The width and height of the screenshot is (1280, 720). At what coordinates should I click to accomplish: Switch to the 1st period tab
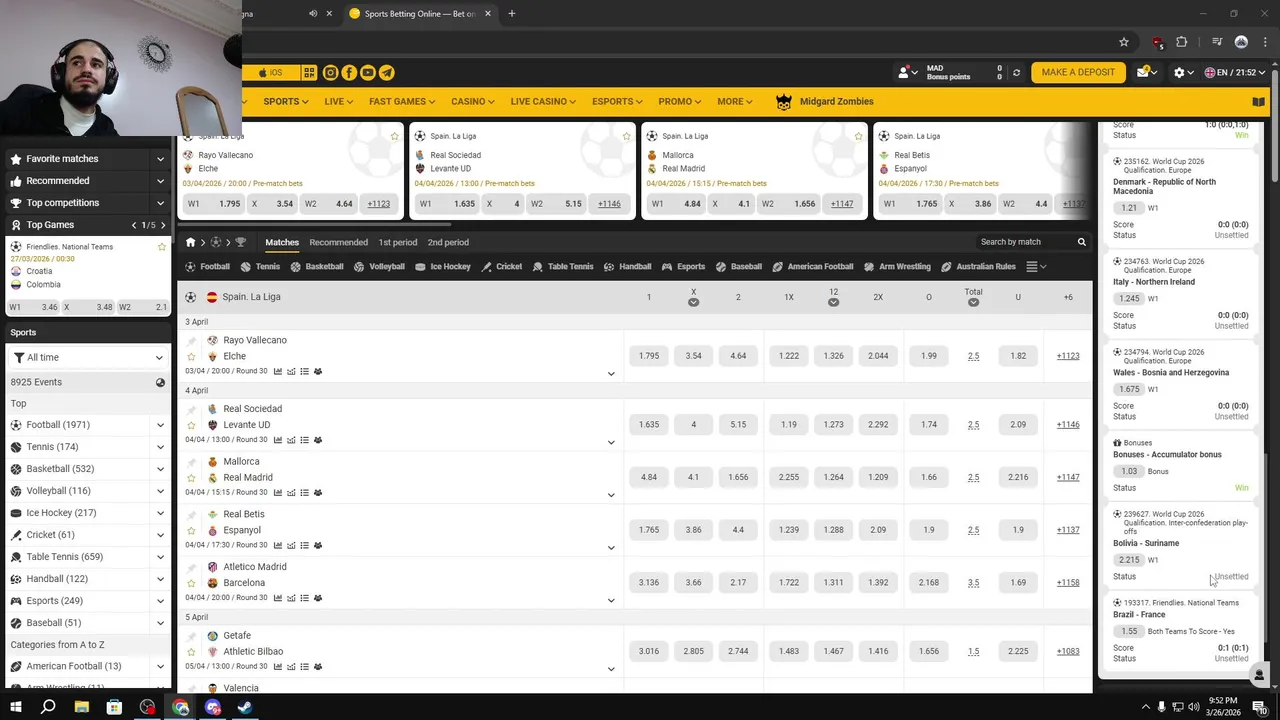point(397,242)
